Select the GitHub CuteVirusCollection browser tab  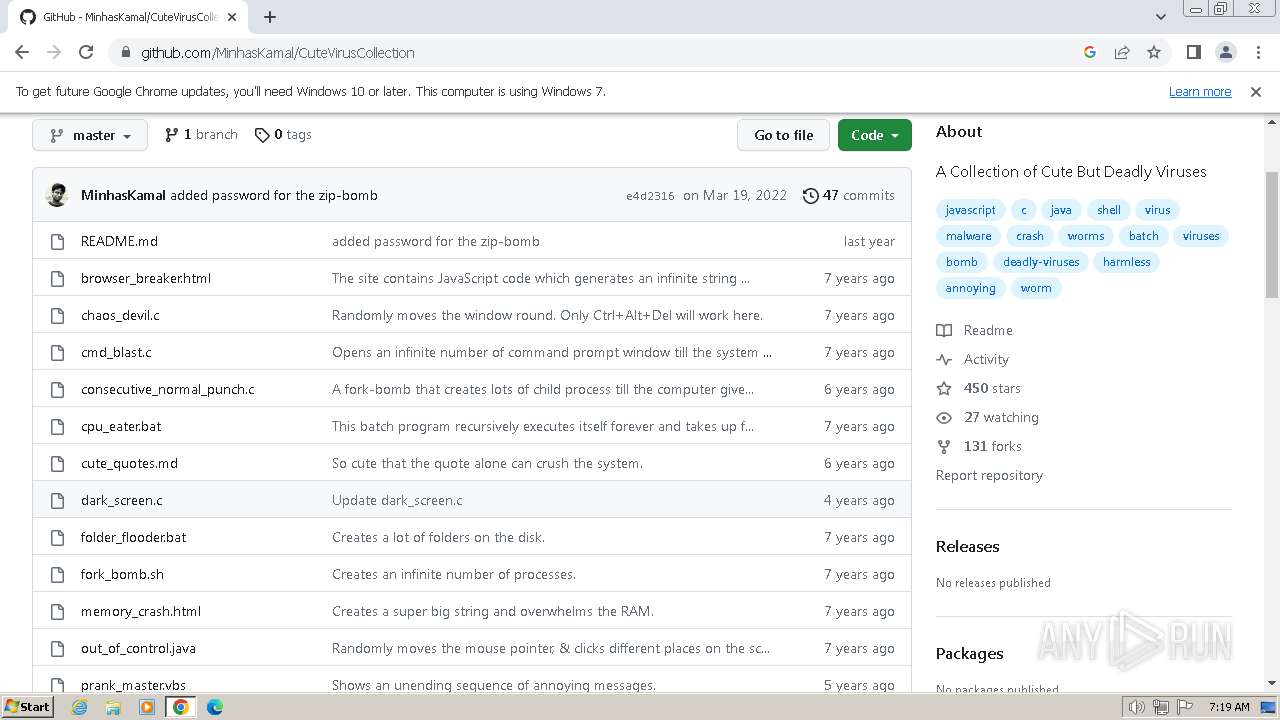pos(126,17)
